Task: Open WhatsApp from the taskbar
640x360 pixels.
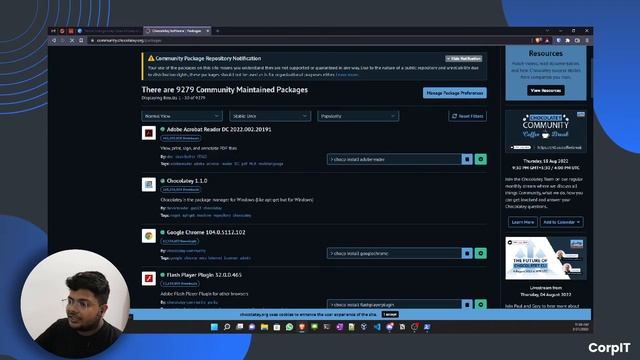Action: [x=289, y=327]
